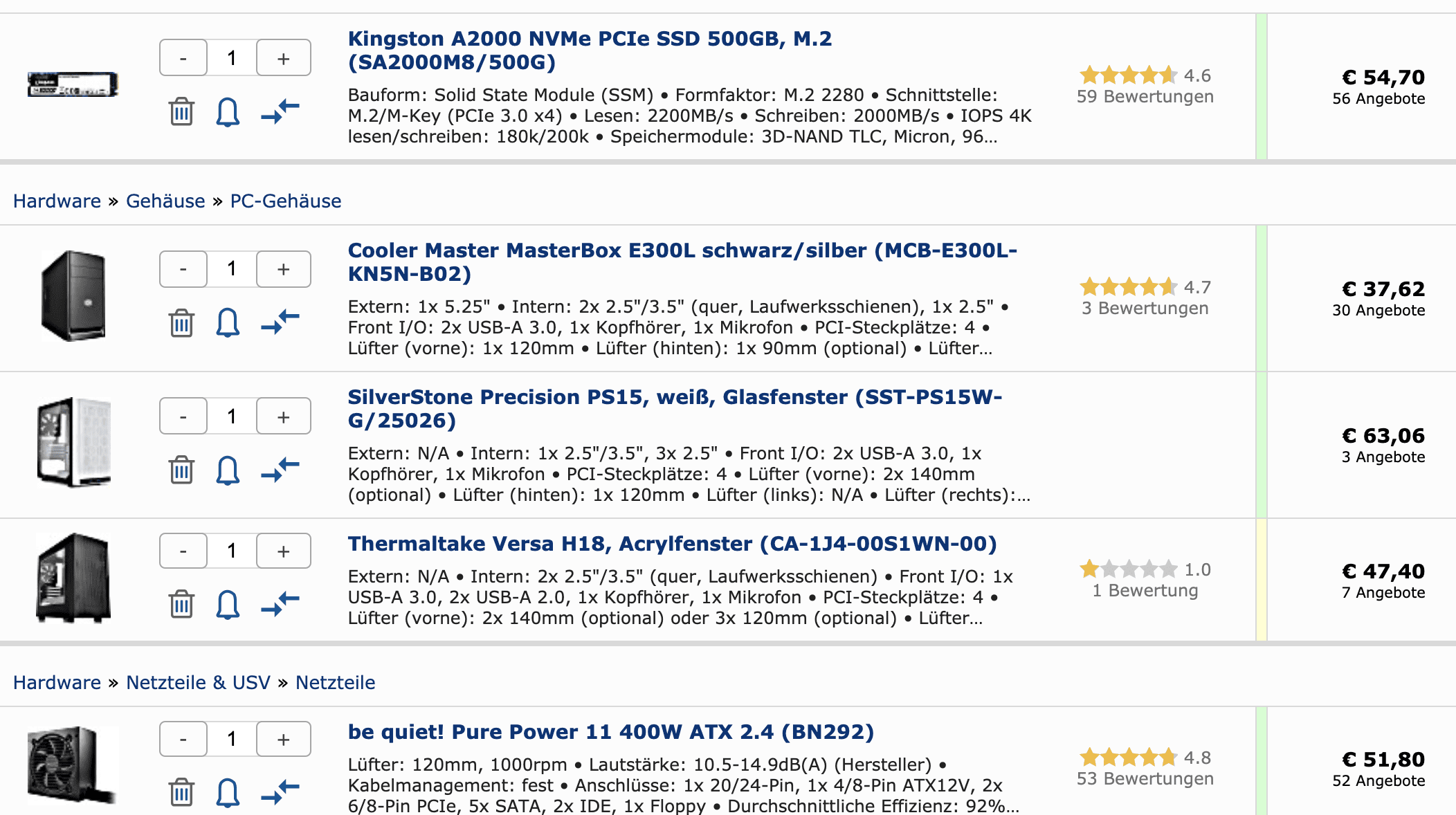1456x815 pixels.
Task: Open be quiet! Pure Power 11 400W title
Action: 611,731
